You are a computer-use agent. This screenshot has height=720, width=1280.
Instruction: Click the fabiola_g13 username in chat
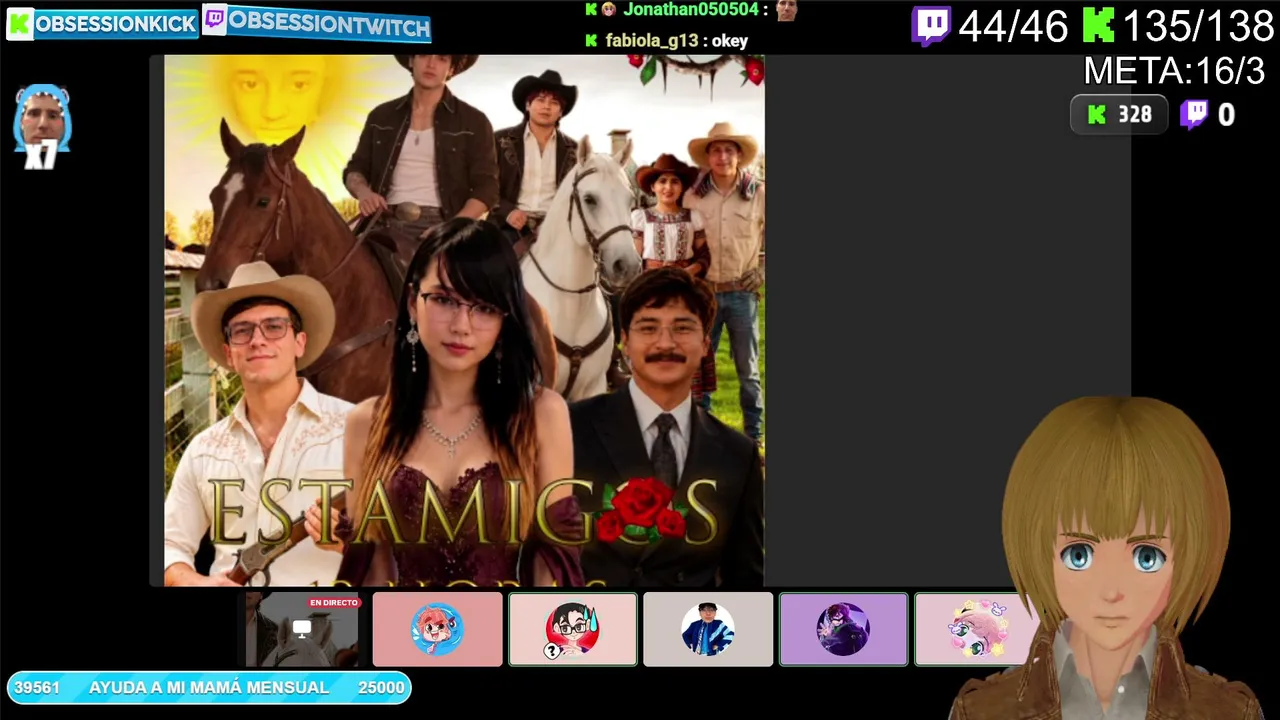point(654,41)
